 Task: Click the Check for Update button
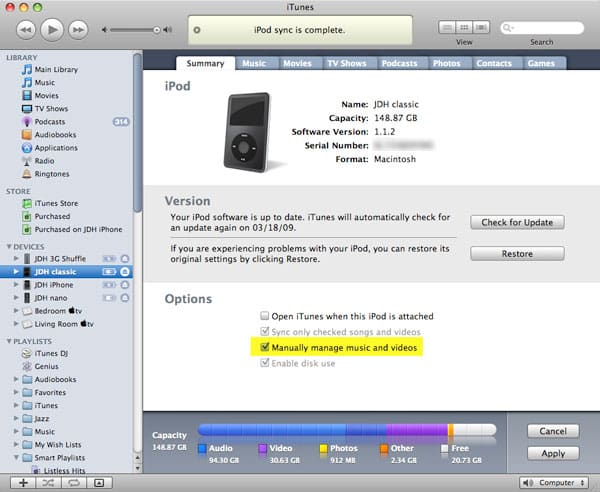(516, 222)
